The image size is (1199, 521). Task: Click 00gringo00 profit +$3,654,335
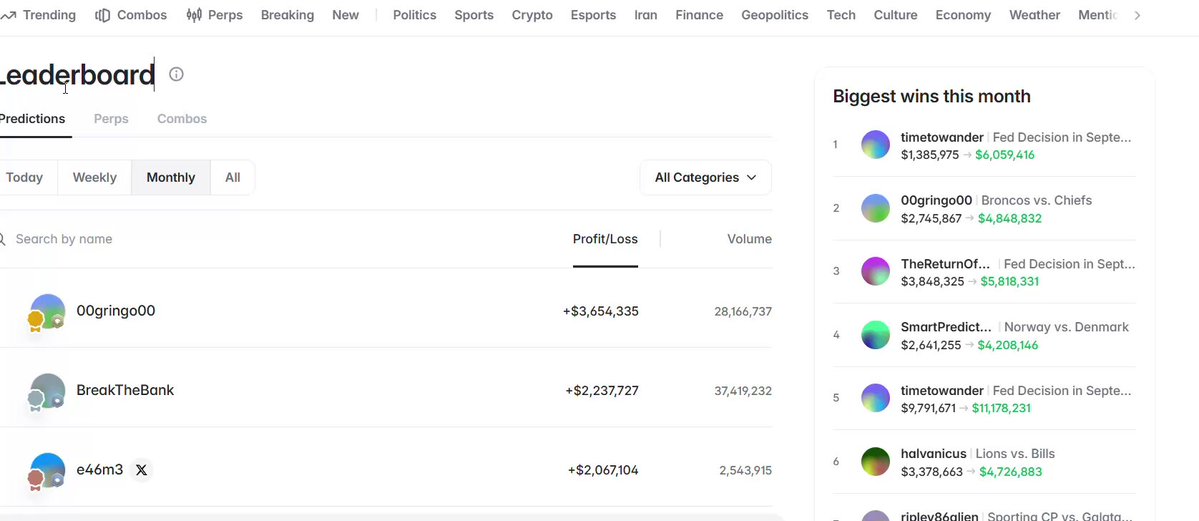(601, 311)
